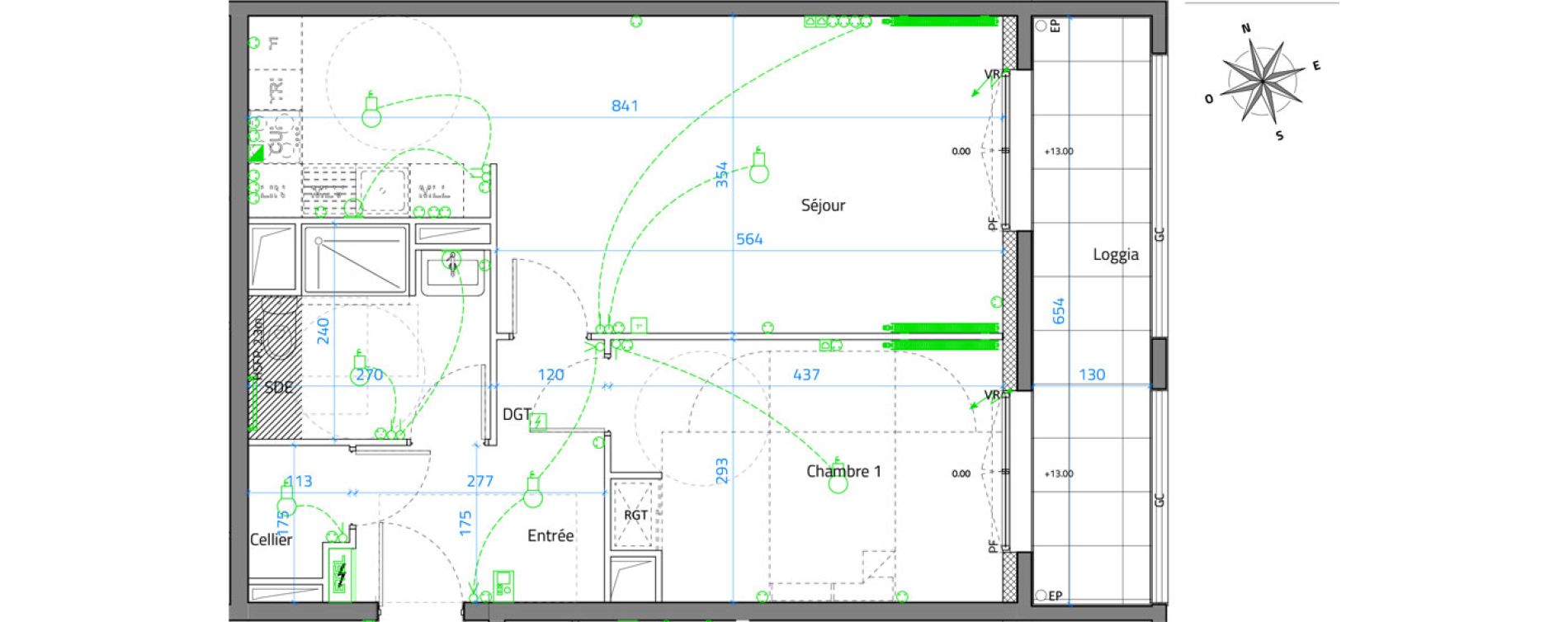Click the Entrée room label

tap(550, 535)
